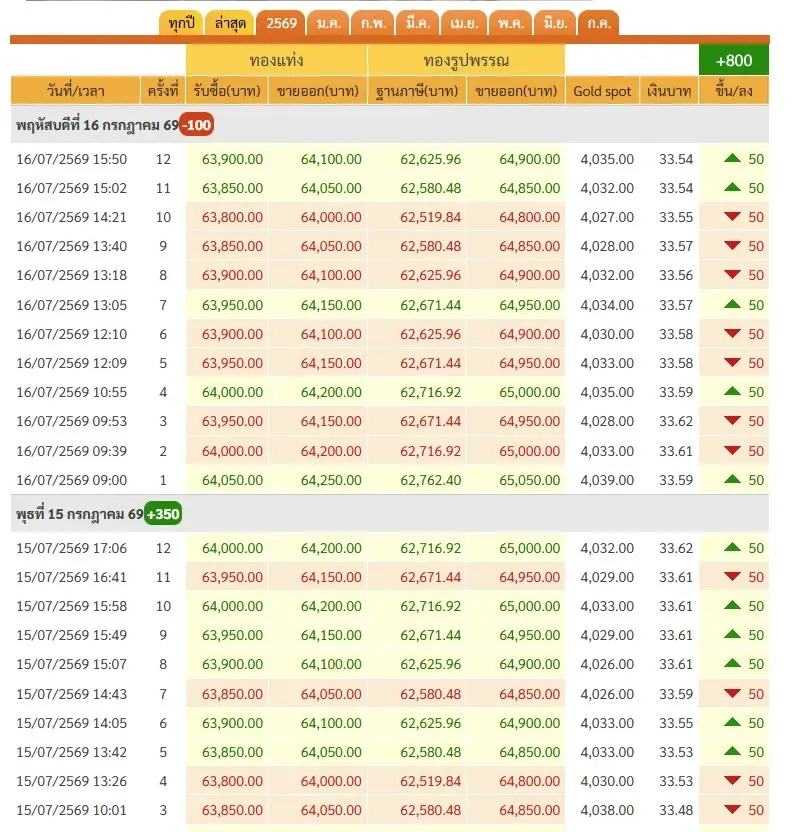Viewport: 792px width, 832px height.
Task: Select the ม.ค. month tab
Action: (328, 23)
